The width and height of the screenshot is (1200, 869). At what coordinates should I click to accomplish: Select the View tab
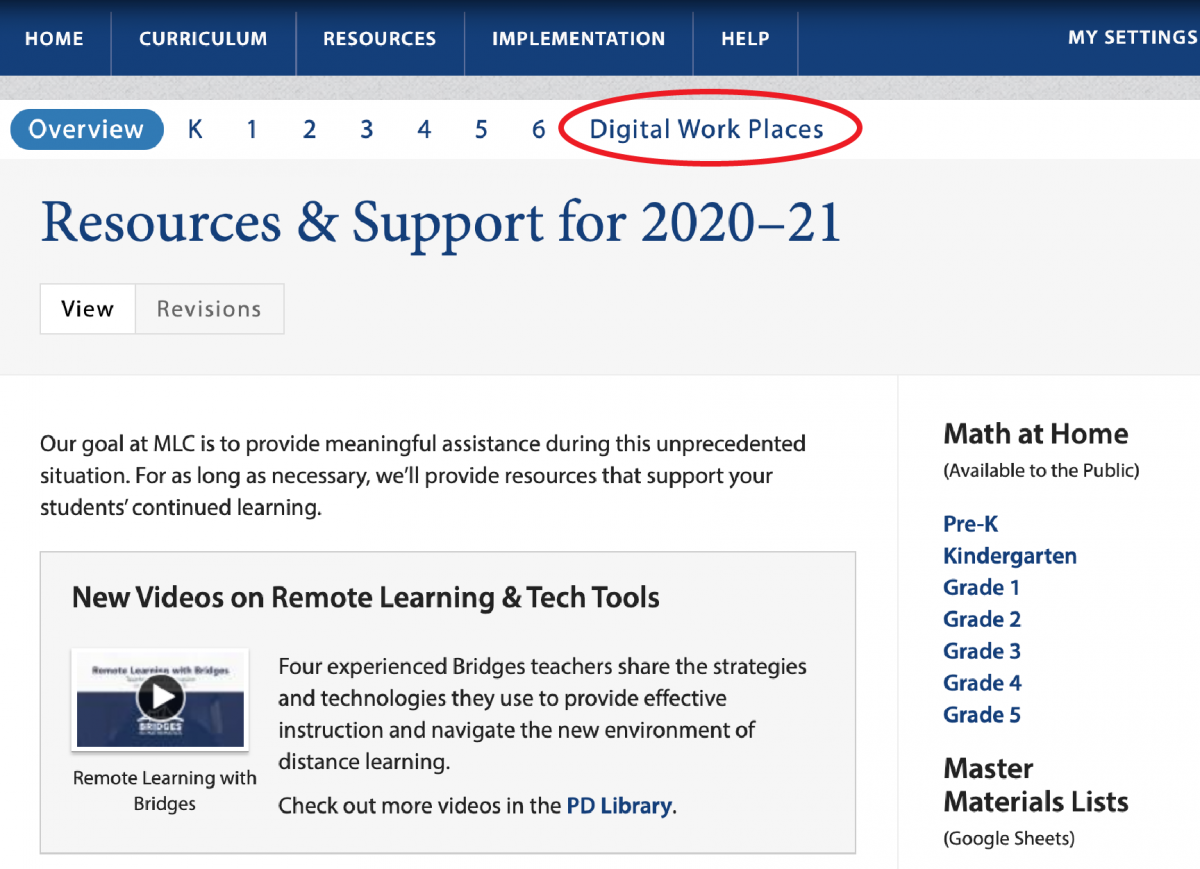87,309
